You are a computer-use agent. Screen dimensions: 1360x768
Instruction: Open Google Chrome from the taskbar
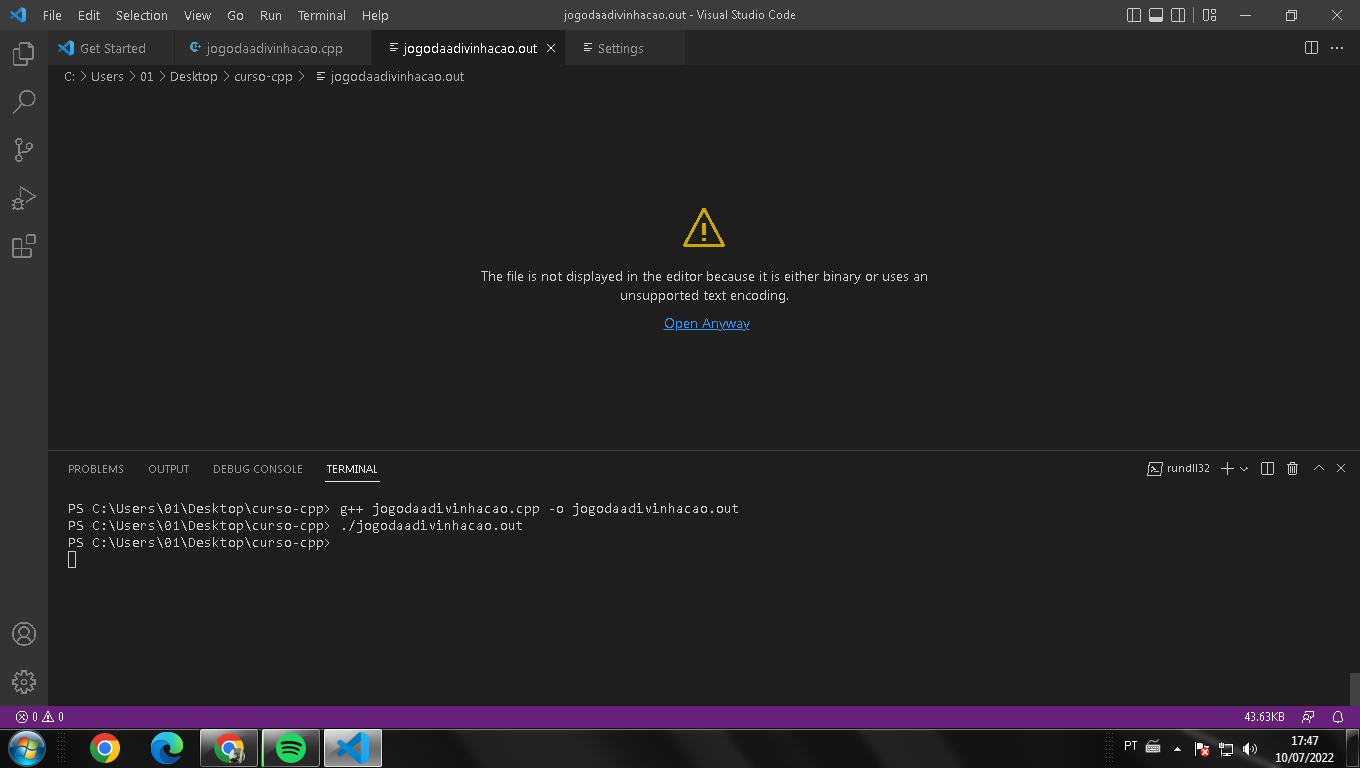105,748
